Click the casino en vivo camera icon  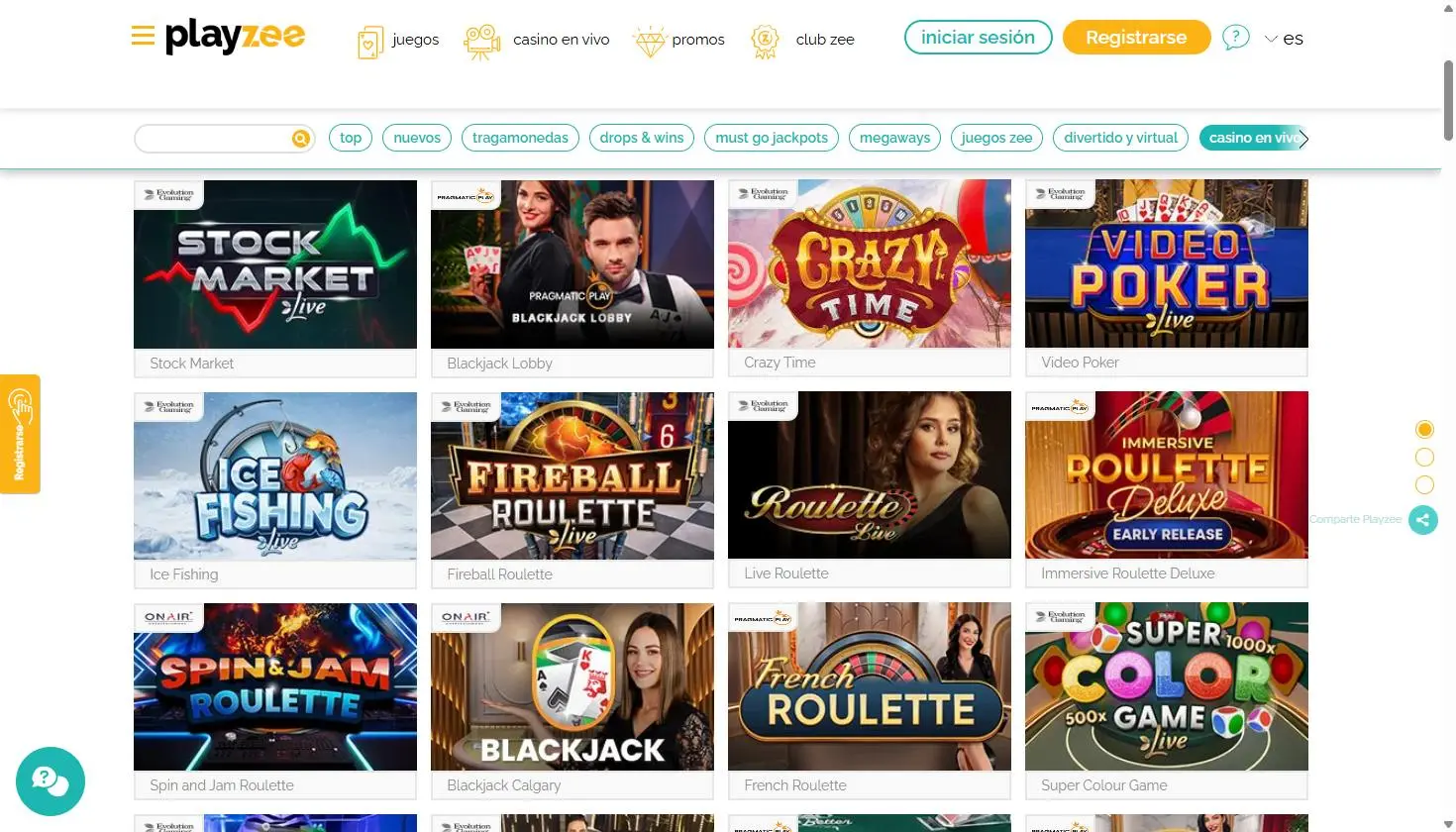[x=482, y=42]
